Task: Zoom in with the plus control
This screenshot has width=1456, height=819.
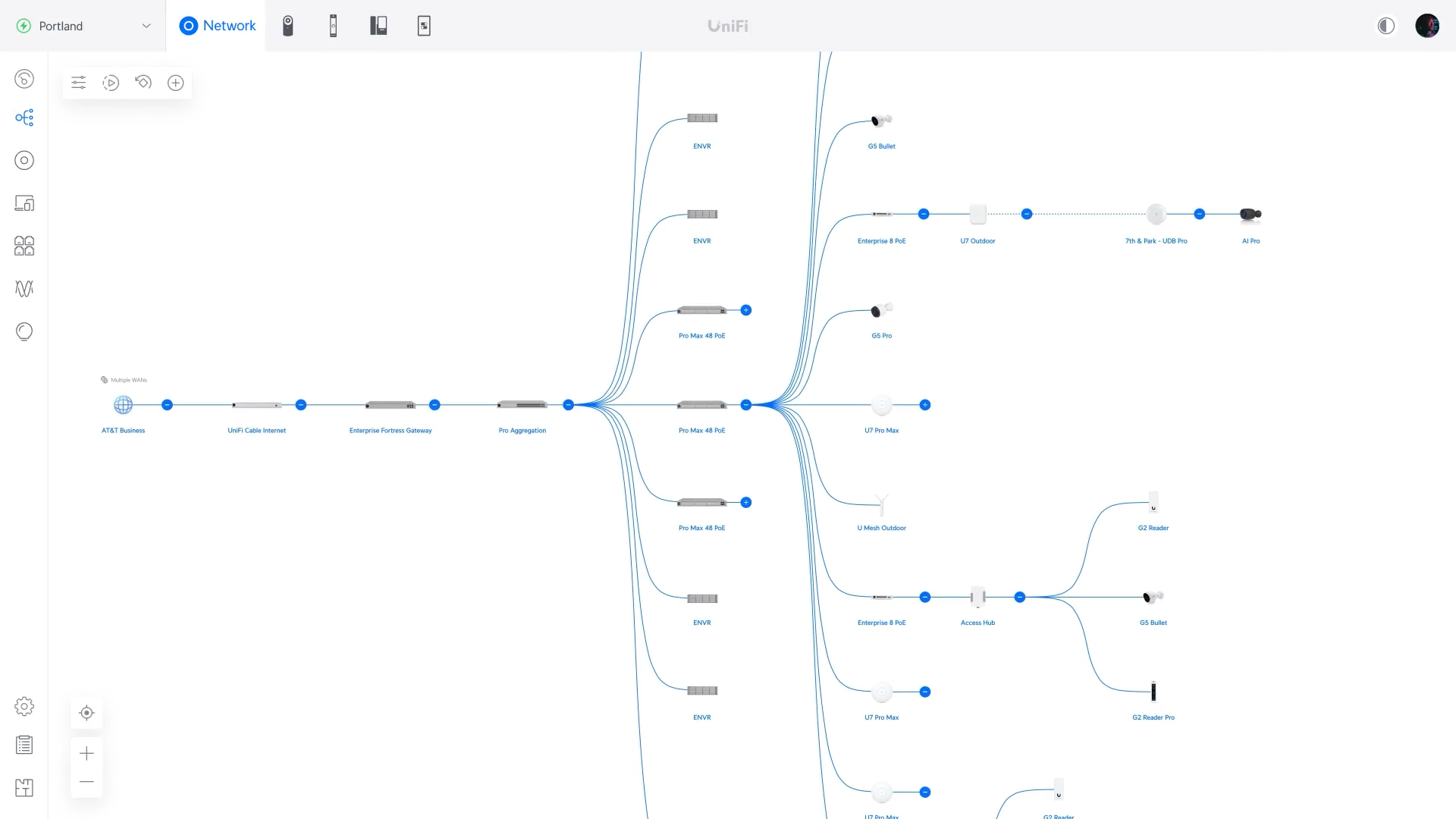Action: tap(86, 753)
